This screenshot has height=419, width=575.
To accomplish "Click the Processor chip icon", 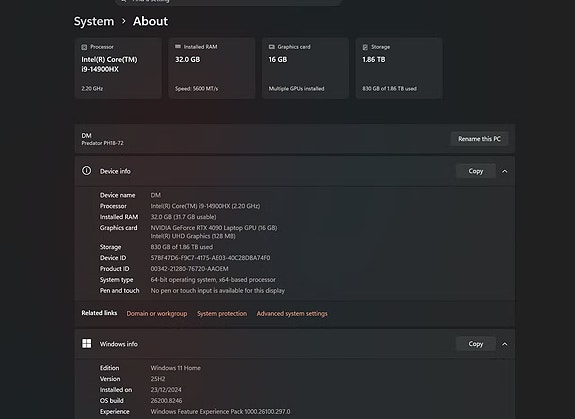I will point(84,47).
